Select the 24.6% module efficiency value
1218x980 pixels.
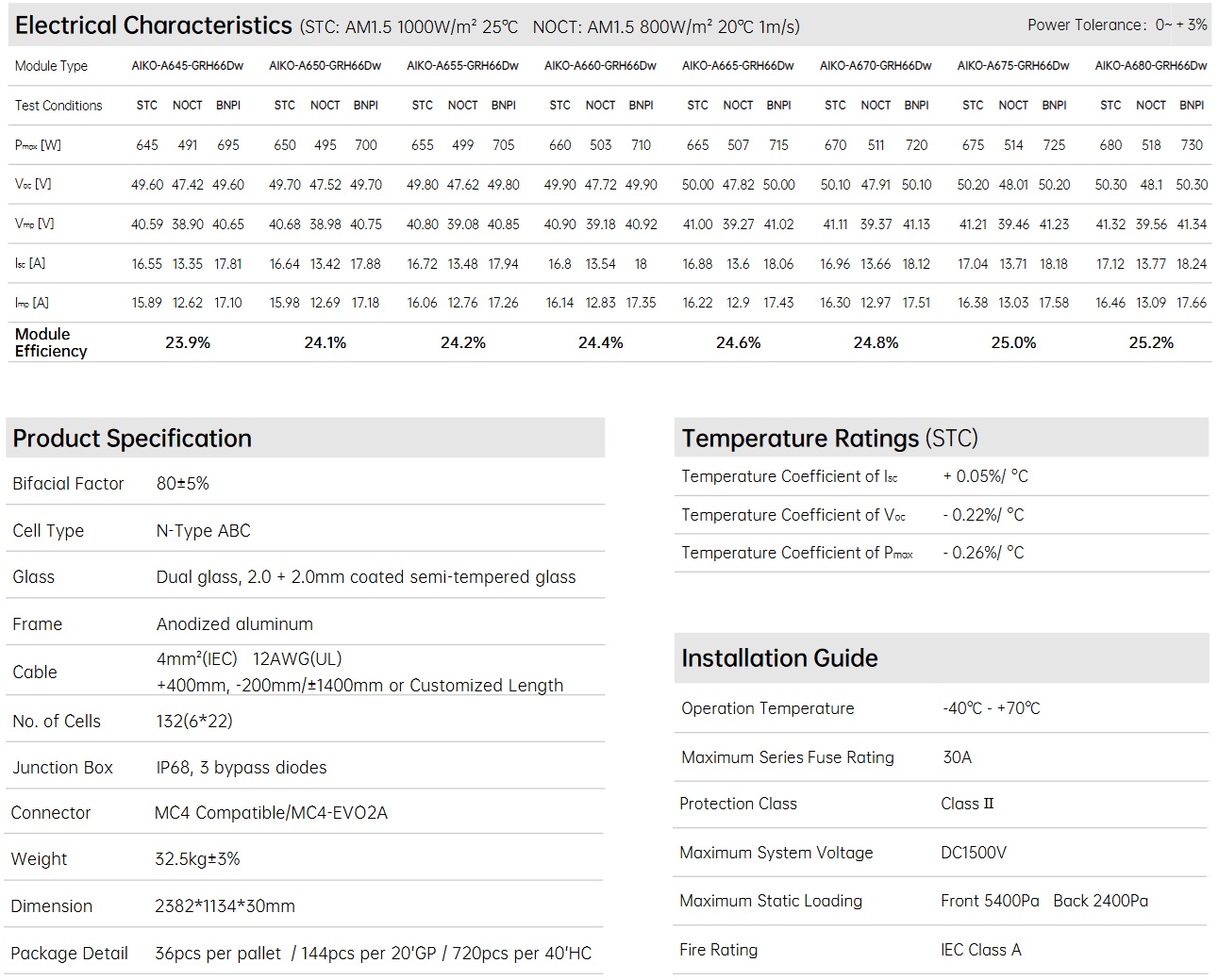click(739, 343)
